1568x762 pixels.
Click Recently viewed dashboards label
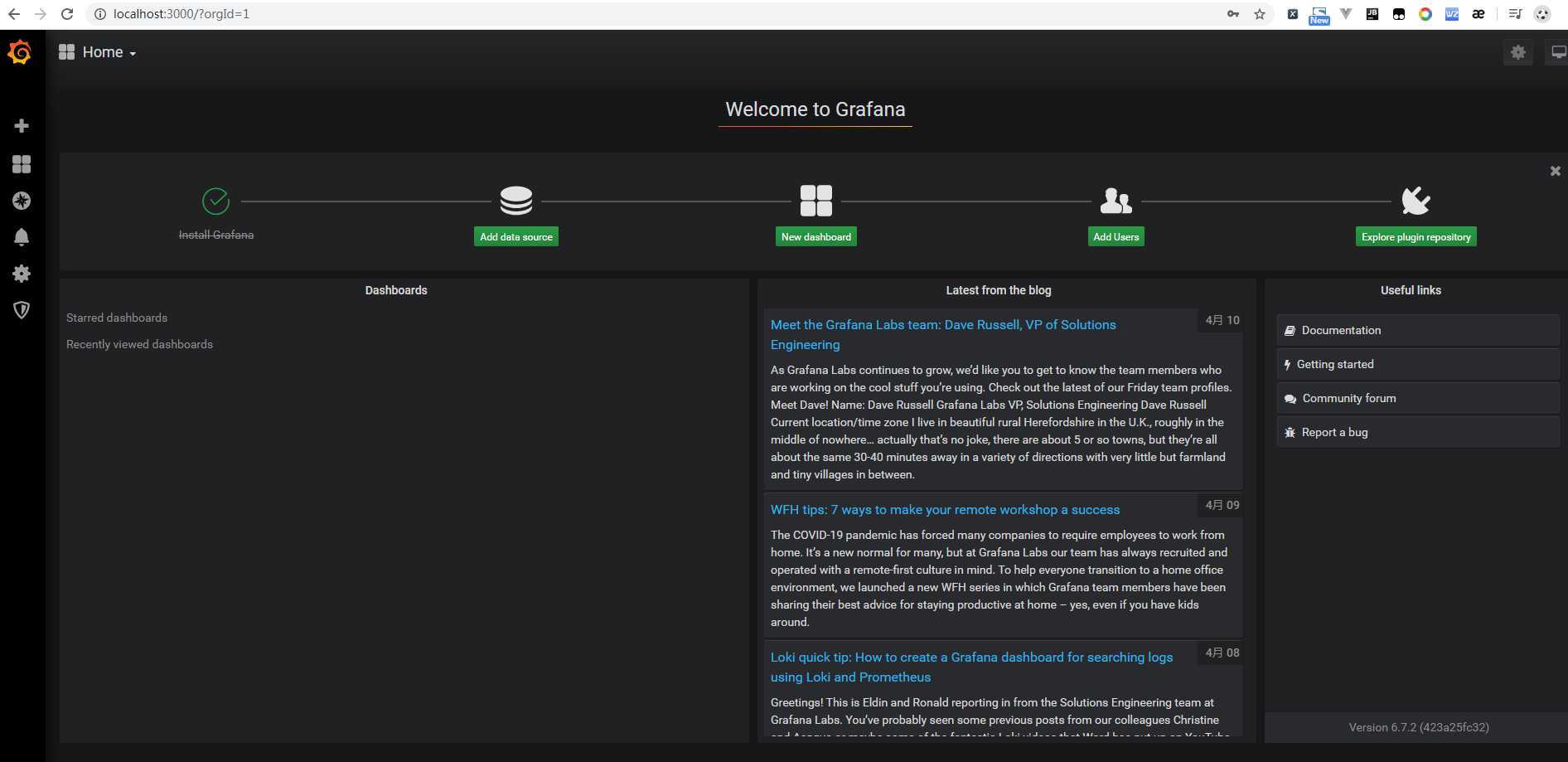click(139, 344)
